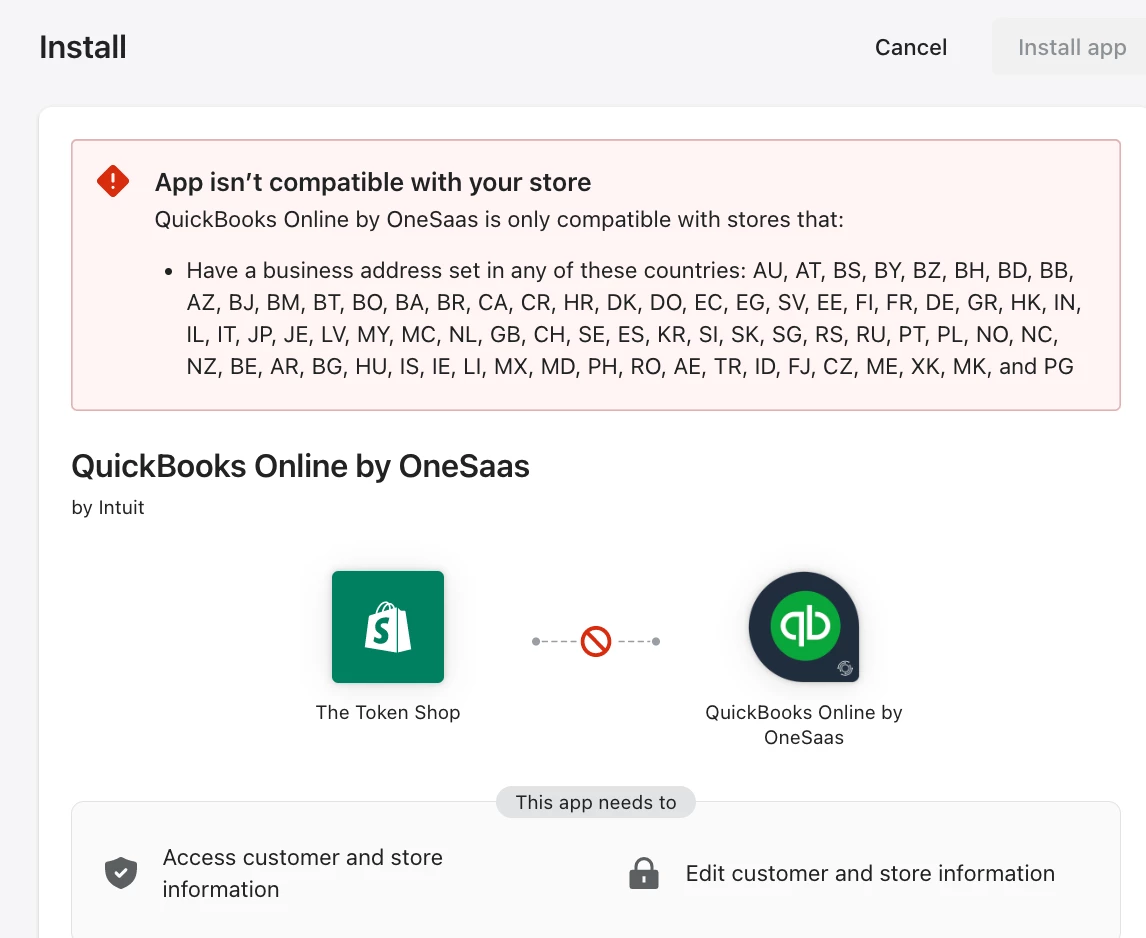Viewport: 1146px width, 938px height.
Task: Click 'The Token Shop' store label
Action: point(387,712)
